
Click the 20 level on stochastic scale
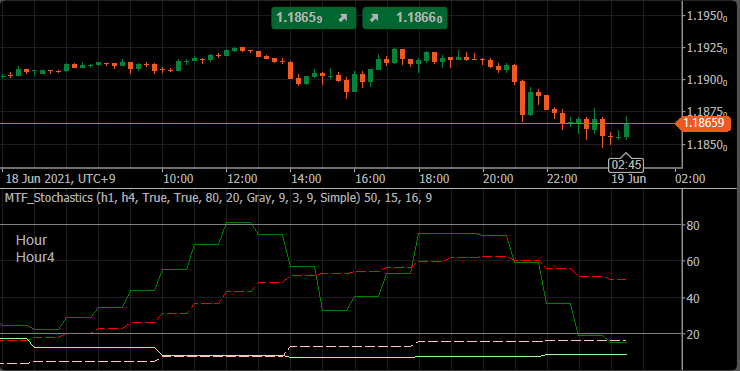pos(693,335)
